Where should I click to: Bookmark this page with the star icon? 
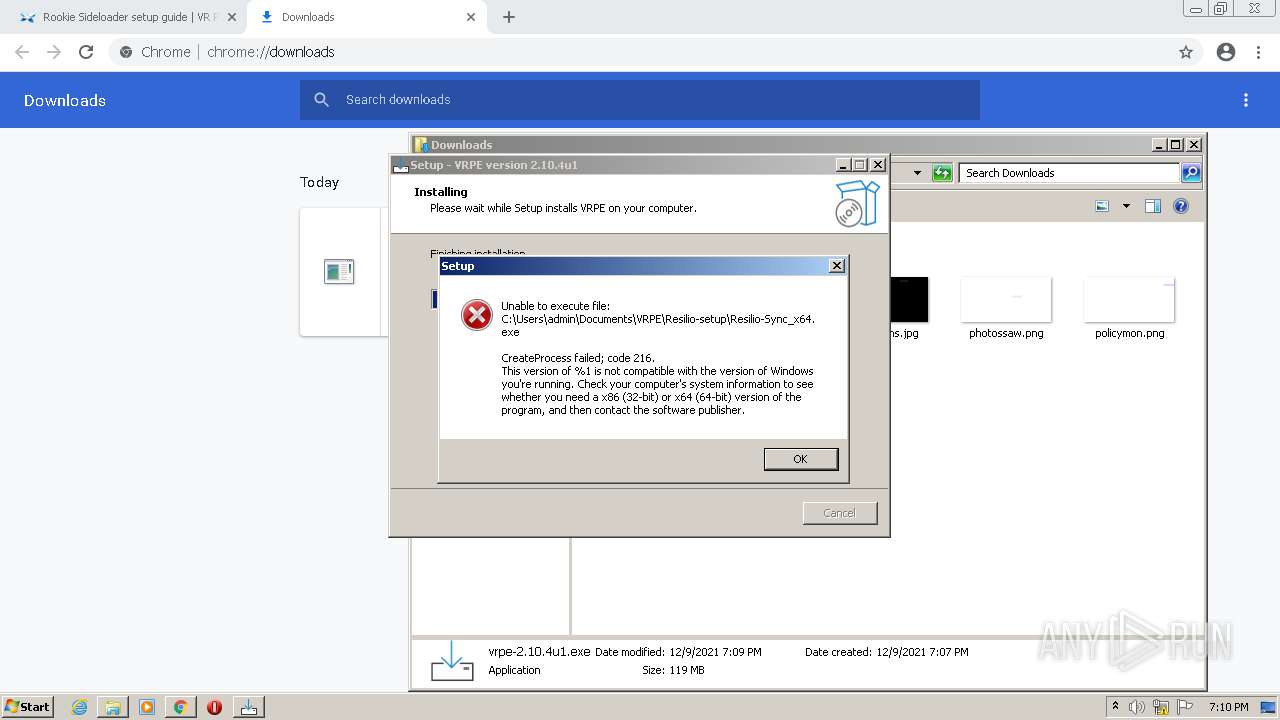pyautogui.click(x=1186, y=52)
